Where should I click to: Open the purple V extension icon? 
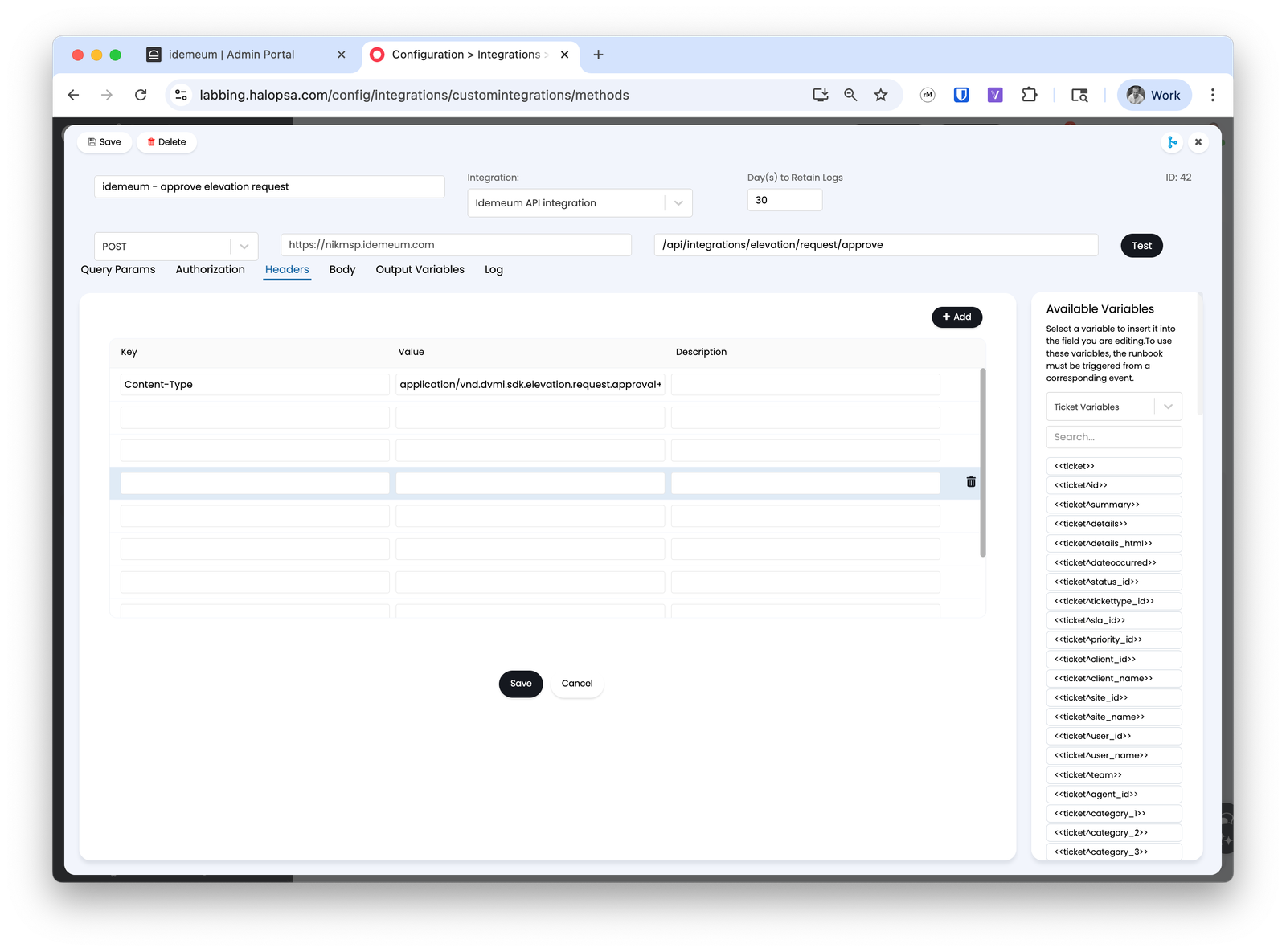click(995, 95)
